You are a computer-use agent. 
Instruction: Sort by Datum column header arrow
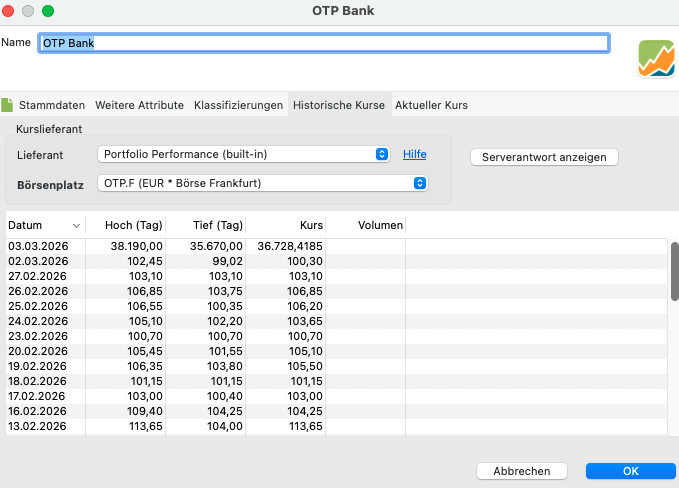pos(76,226)
